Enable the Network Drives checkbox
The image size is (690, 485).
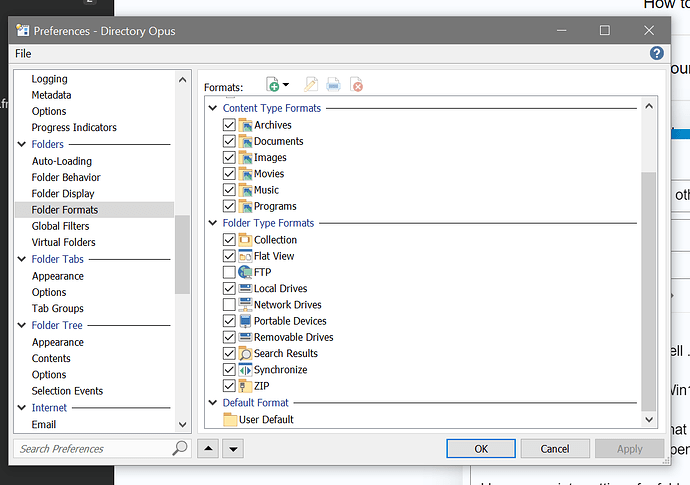[229, 305]
